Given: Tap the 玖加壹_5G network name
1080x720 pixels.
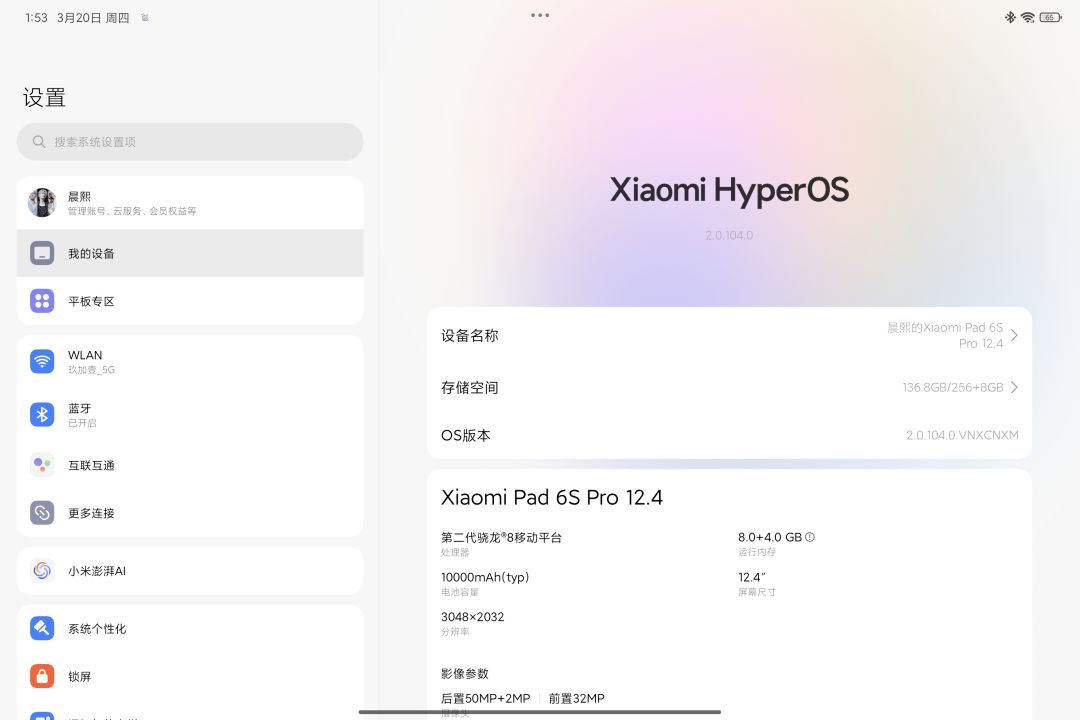Looking at the screenshot, I should 91,370.
